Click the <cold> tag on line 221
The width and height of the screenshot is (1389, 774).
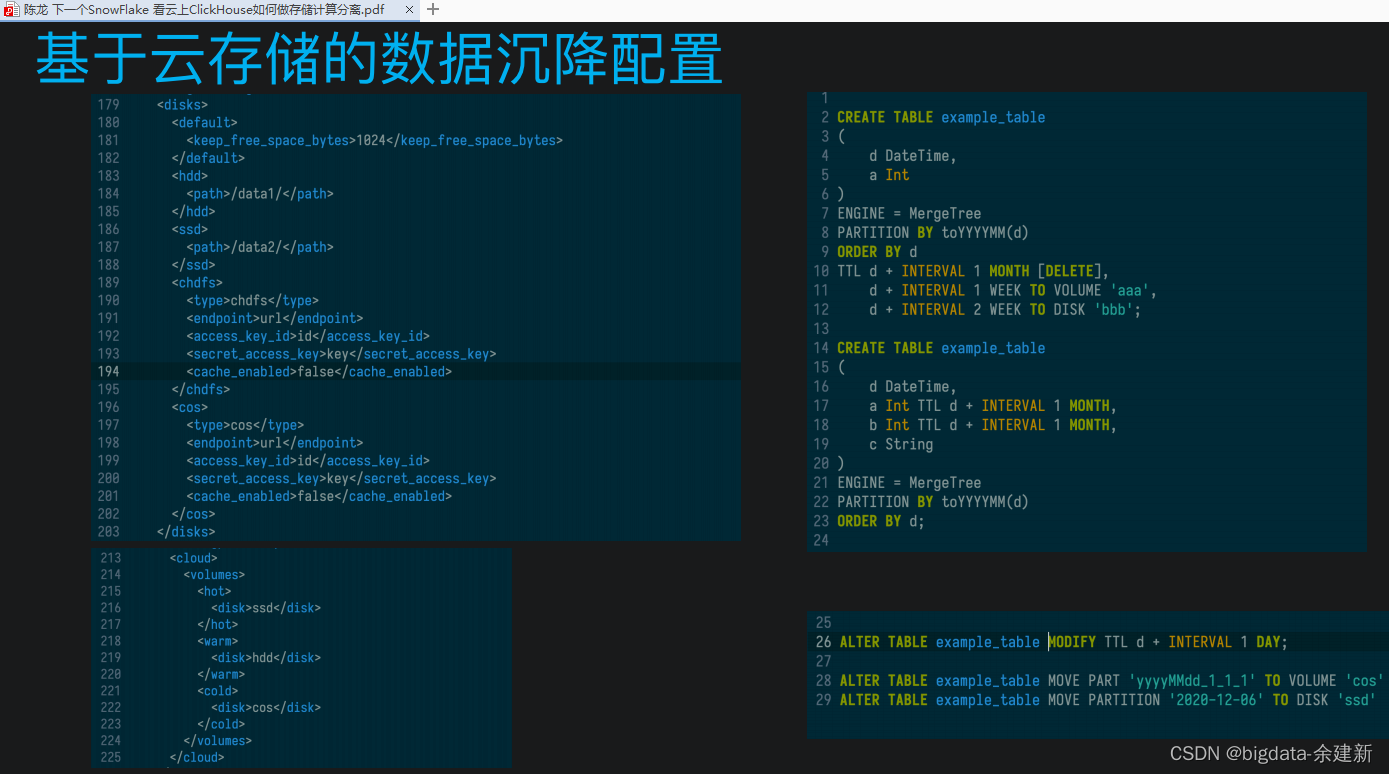click(217, 691)
